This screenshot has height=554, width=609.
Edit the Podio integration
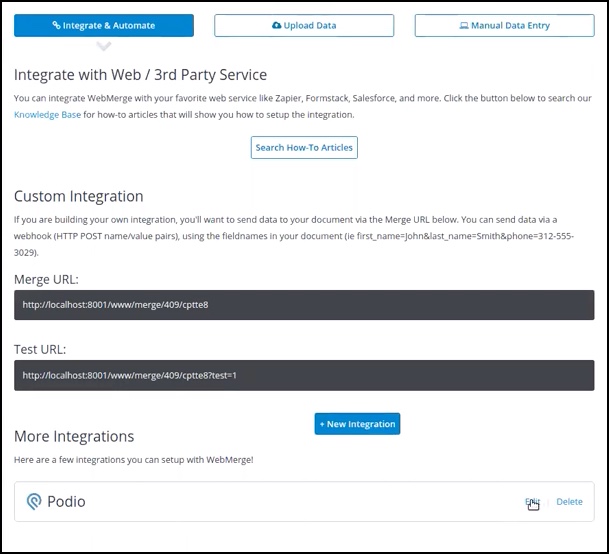click(532, 502)
